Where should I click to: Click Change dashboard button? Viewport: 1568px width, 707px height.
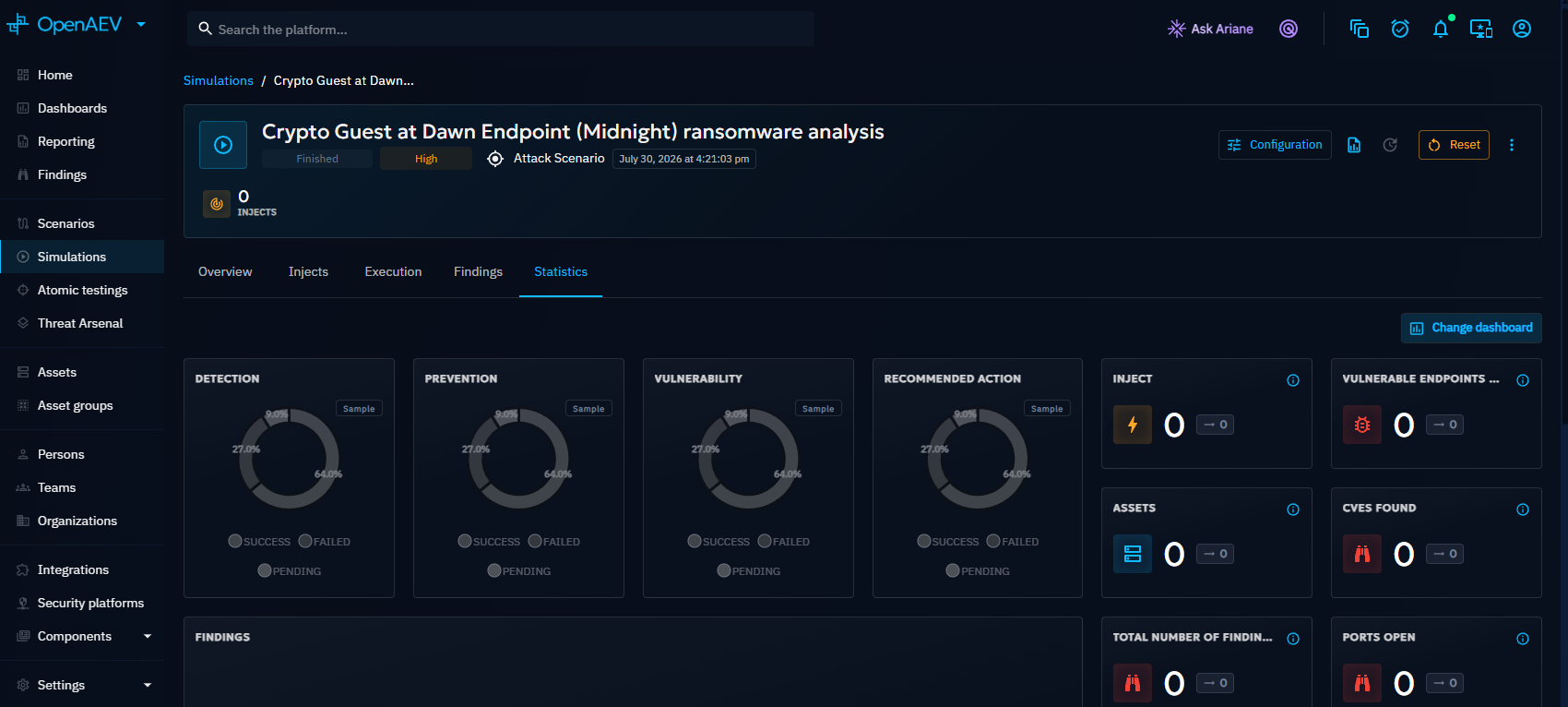(1471, 328)
